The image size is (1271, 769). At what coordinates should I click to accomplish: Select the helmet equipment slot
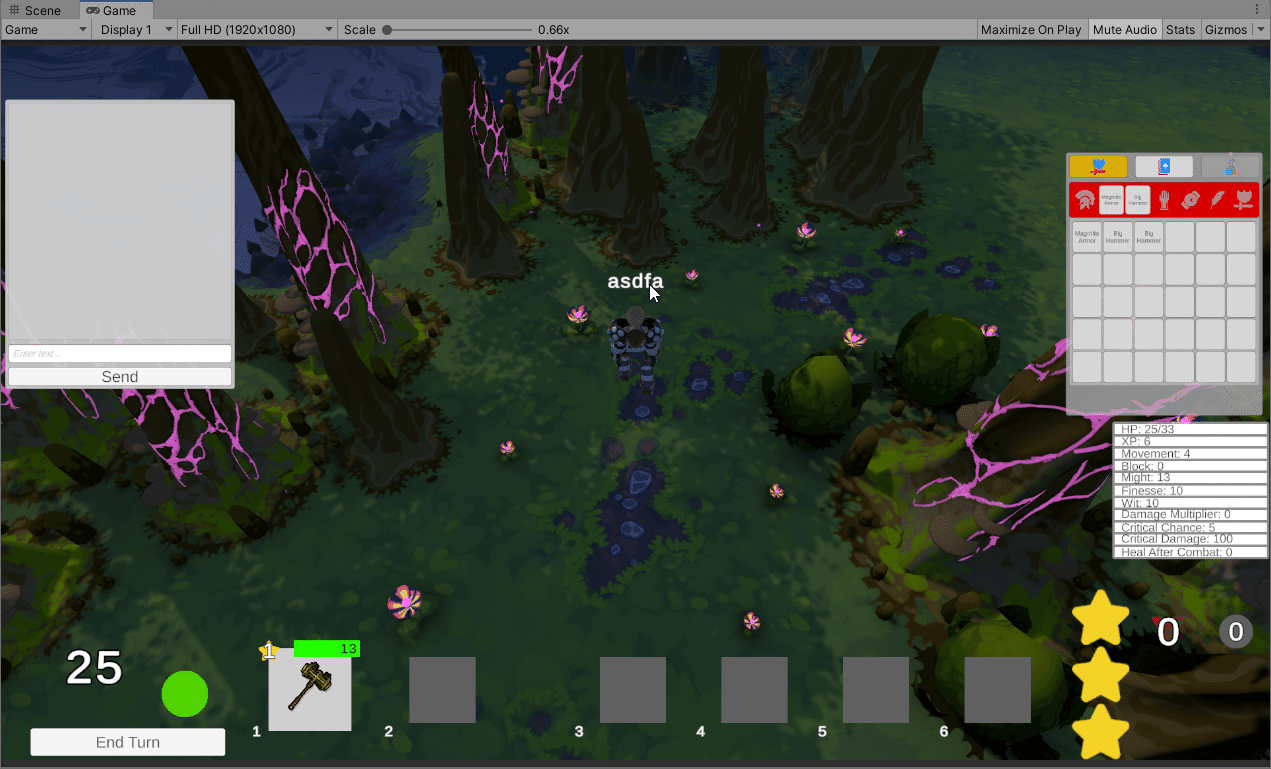click(x=1084, y=200)
